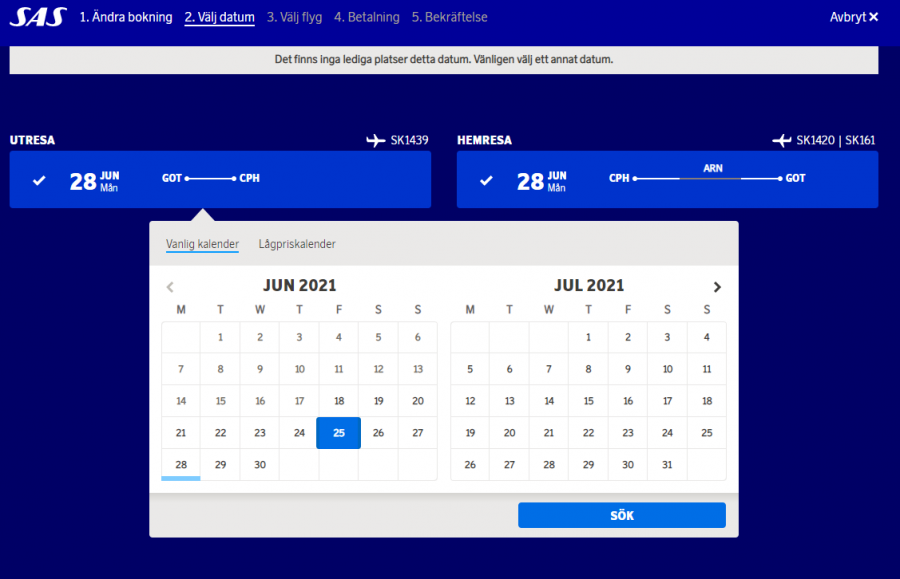The height and width of the screenshot is (579, 900).
Task: Click step 2 Välj datum
Action: tap(219, 17)
